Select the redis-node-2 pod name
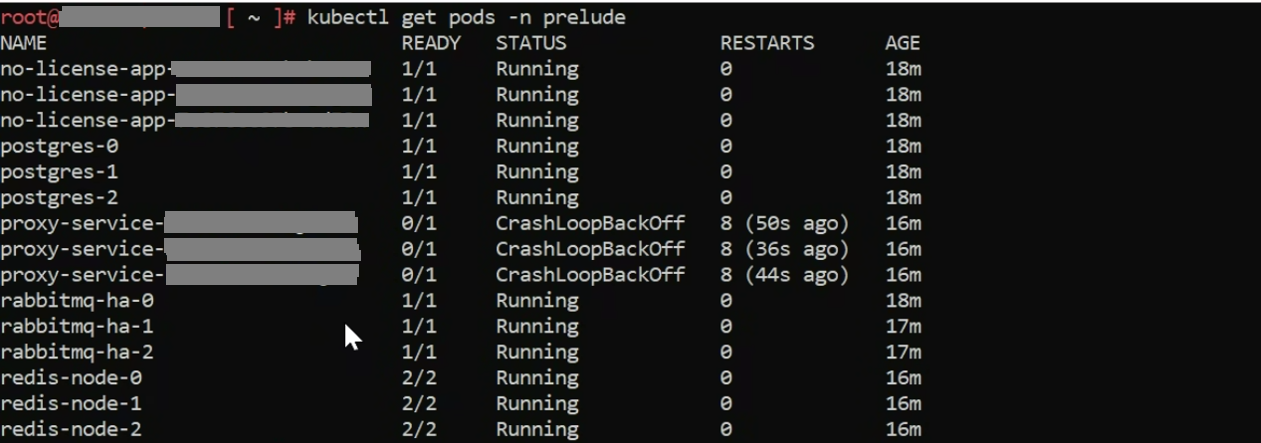Screen dimensions: 1261x443 (71, 430)
